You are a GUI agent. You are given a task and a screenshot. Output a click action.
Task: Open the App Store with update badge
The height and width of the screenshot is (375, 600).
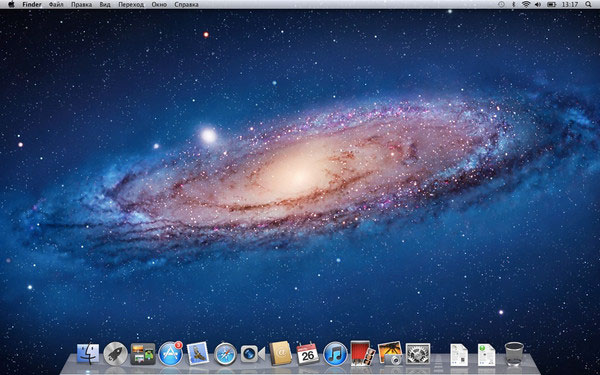point(171,353)
